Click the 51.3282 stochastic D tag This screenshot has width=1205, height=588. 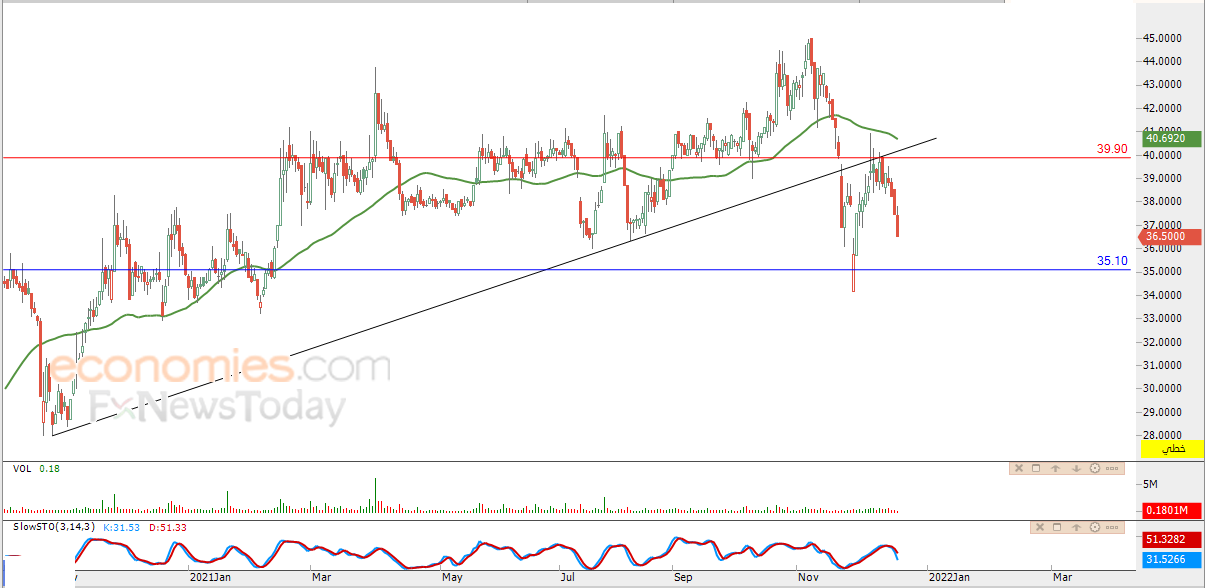pyautogui.click(x=1171, y=541)
